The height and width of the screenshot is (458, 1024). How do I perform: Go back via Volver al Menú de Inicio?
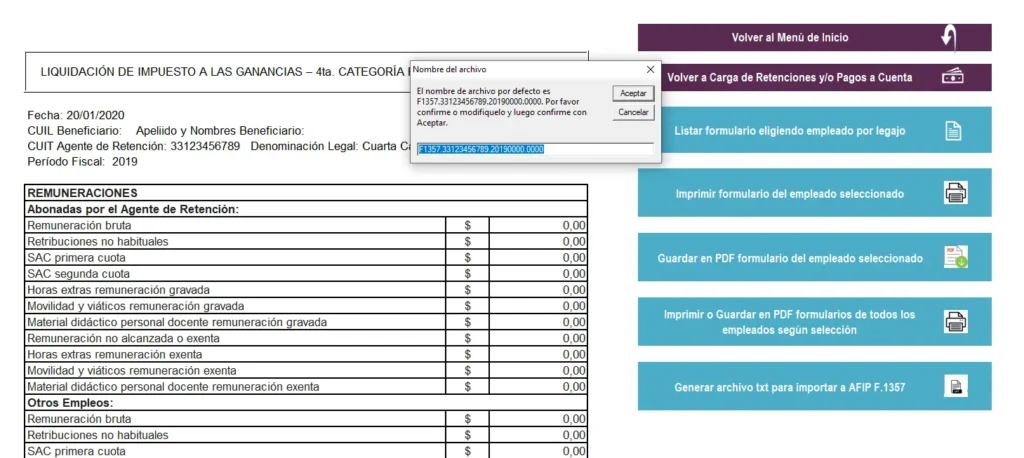click(x=814, y=38)
